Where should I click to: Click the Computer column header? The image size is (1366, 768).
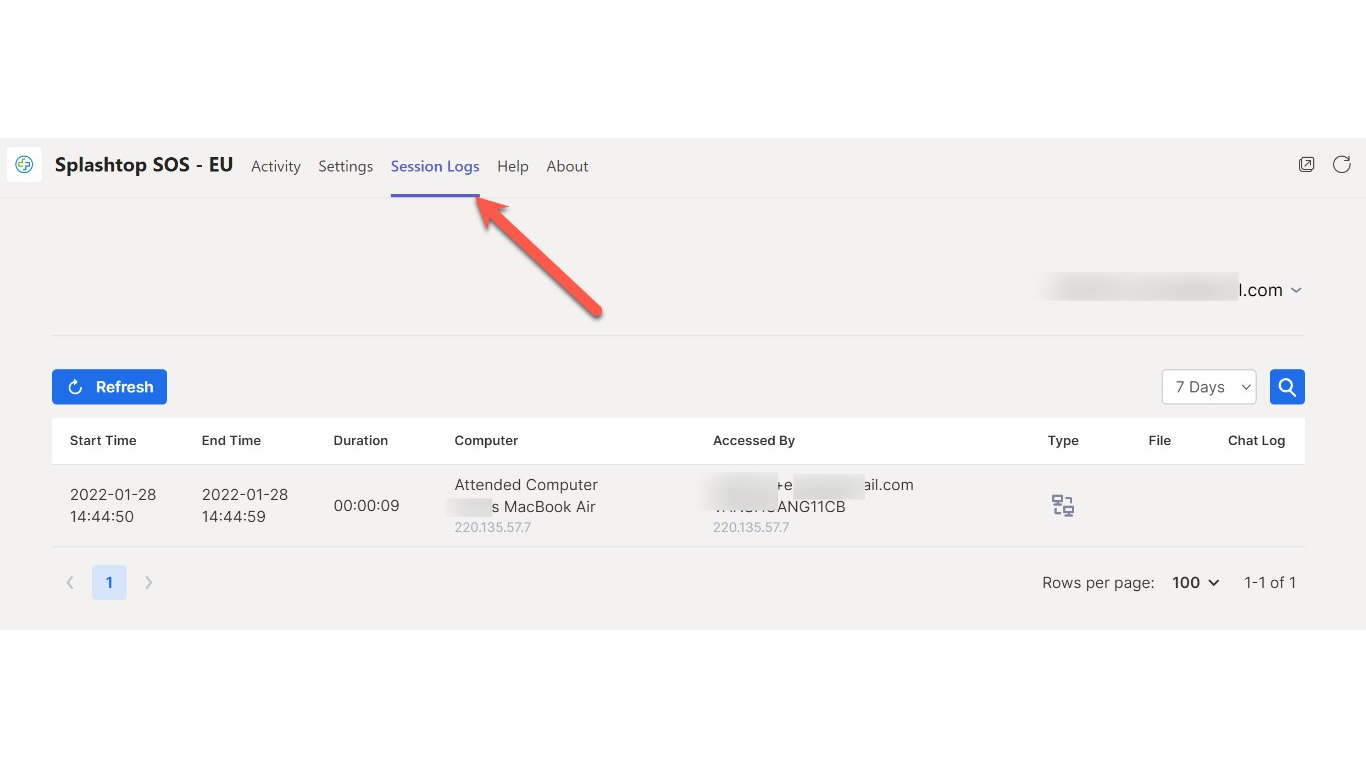(486, 441)
